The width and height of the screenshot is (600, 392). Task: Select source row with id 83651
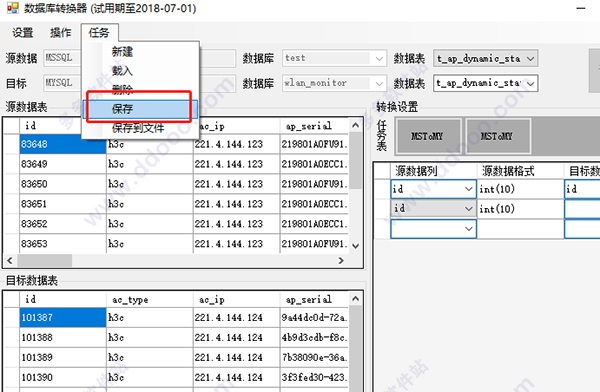pyautogui.click(x=63, y=204)
